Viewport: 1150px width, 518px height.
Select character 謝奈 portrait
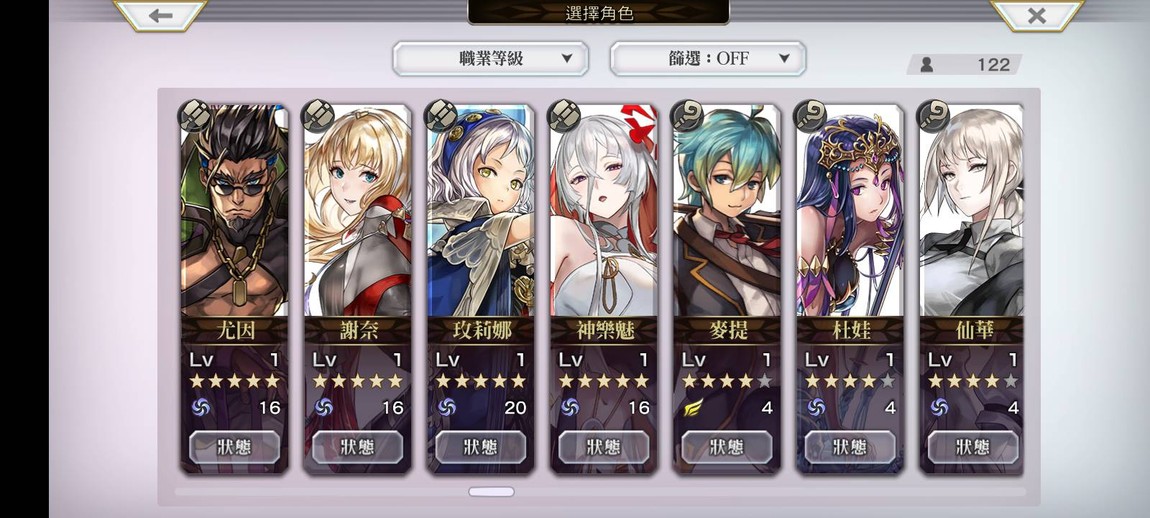click(357, 210)
